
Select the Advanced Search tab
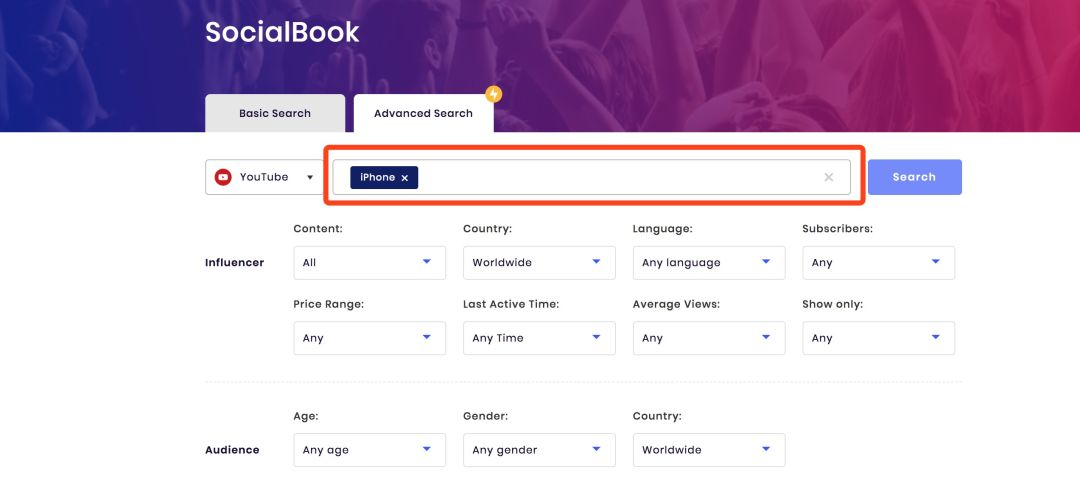(x=424, y=113)
